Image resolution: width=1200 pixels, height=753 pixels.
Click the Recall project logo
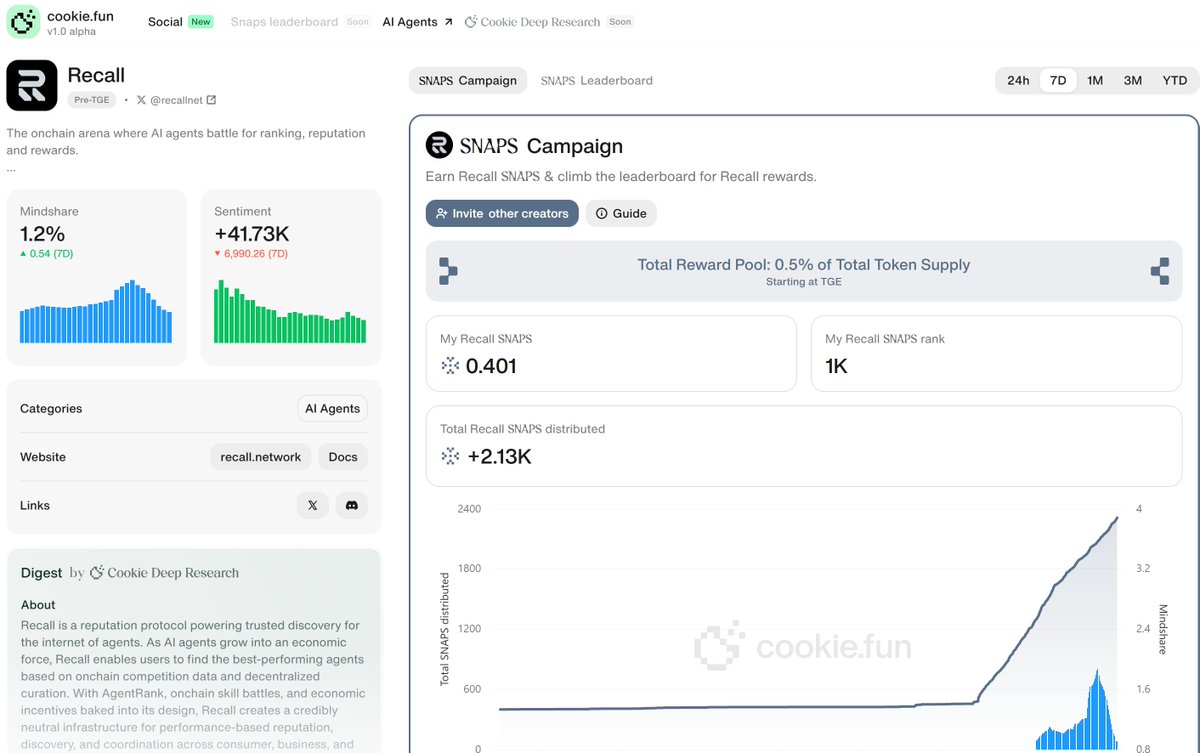point(32,85)
